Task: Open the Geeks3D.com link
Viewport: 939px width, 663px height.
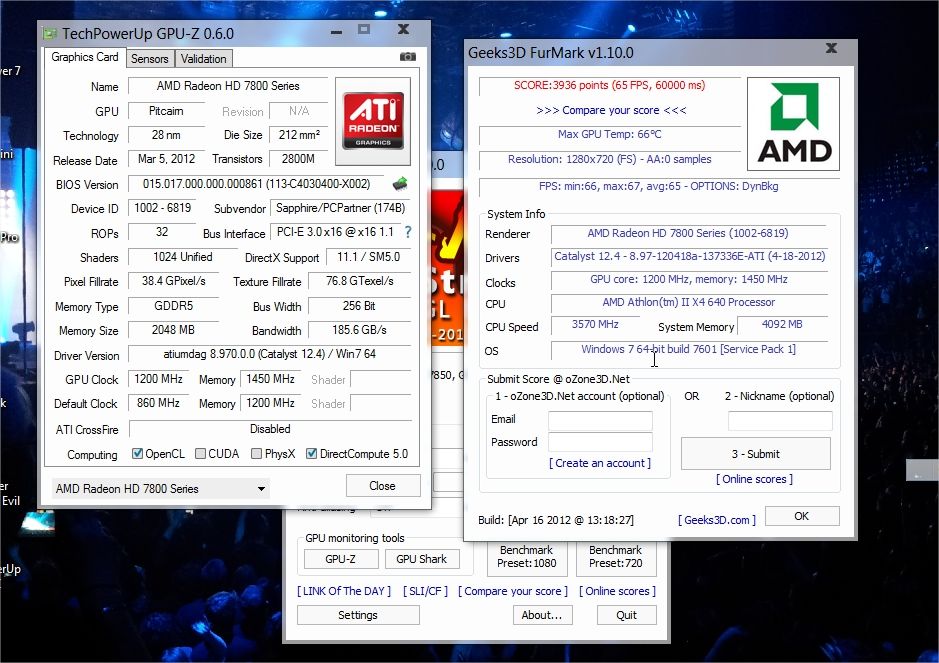Action: click(717, 520)
